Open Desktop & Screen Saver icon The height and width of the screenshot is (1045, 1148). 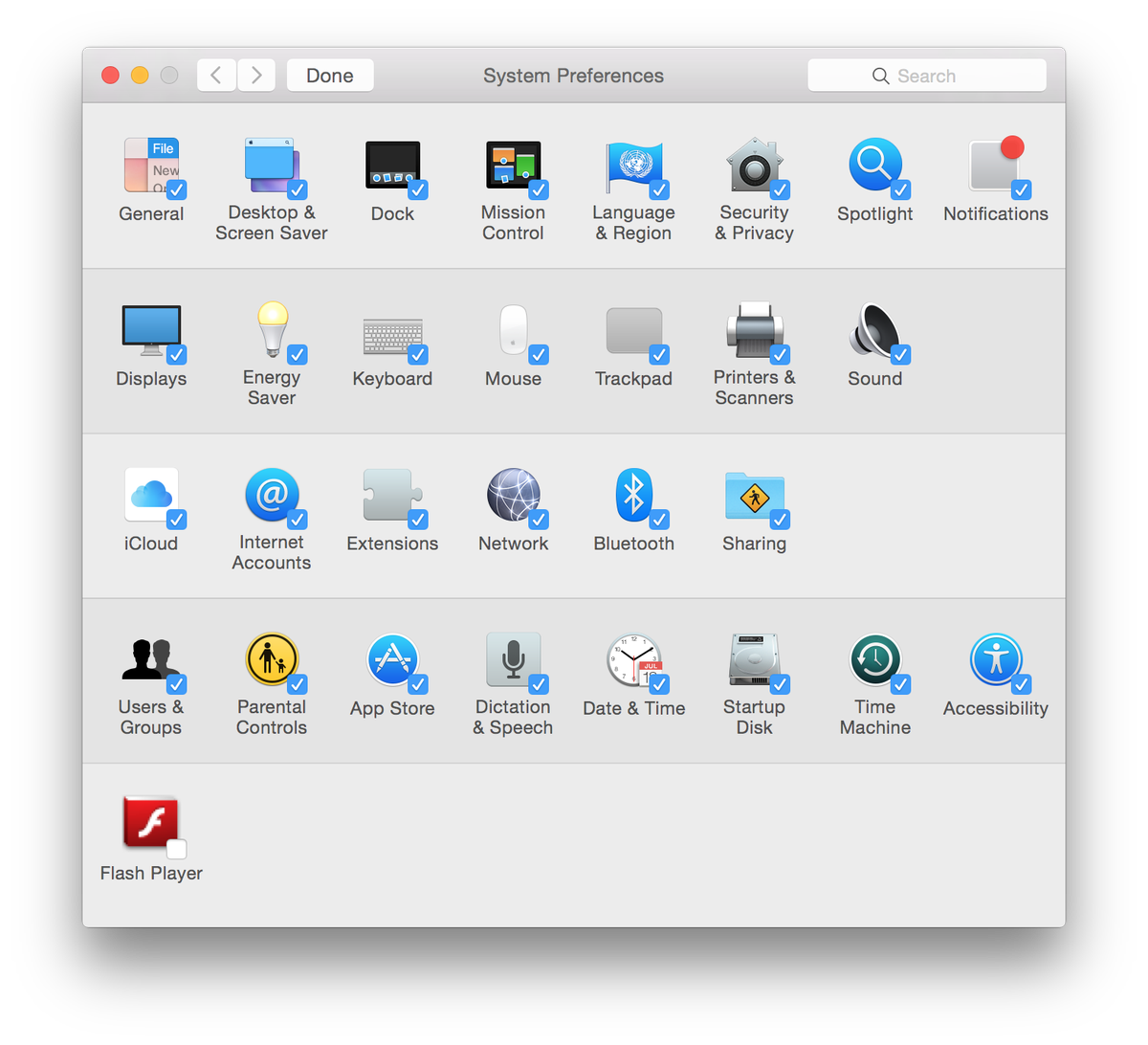point(272,165)
